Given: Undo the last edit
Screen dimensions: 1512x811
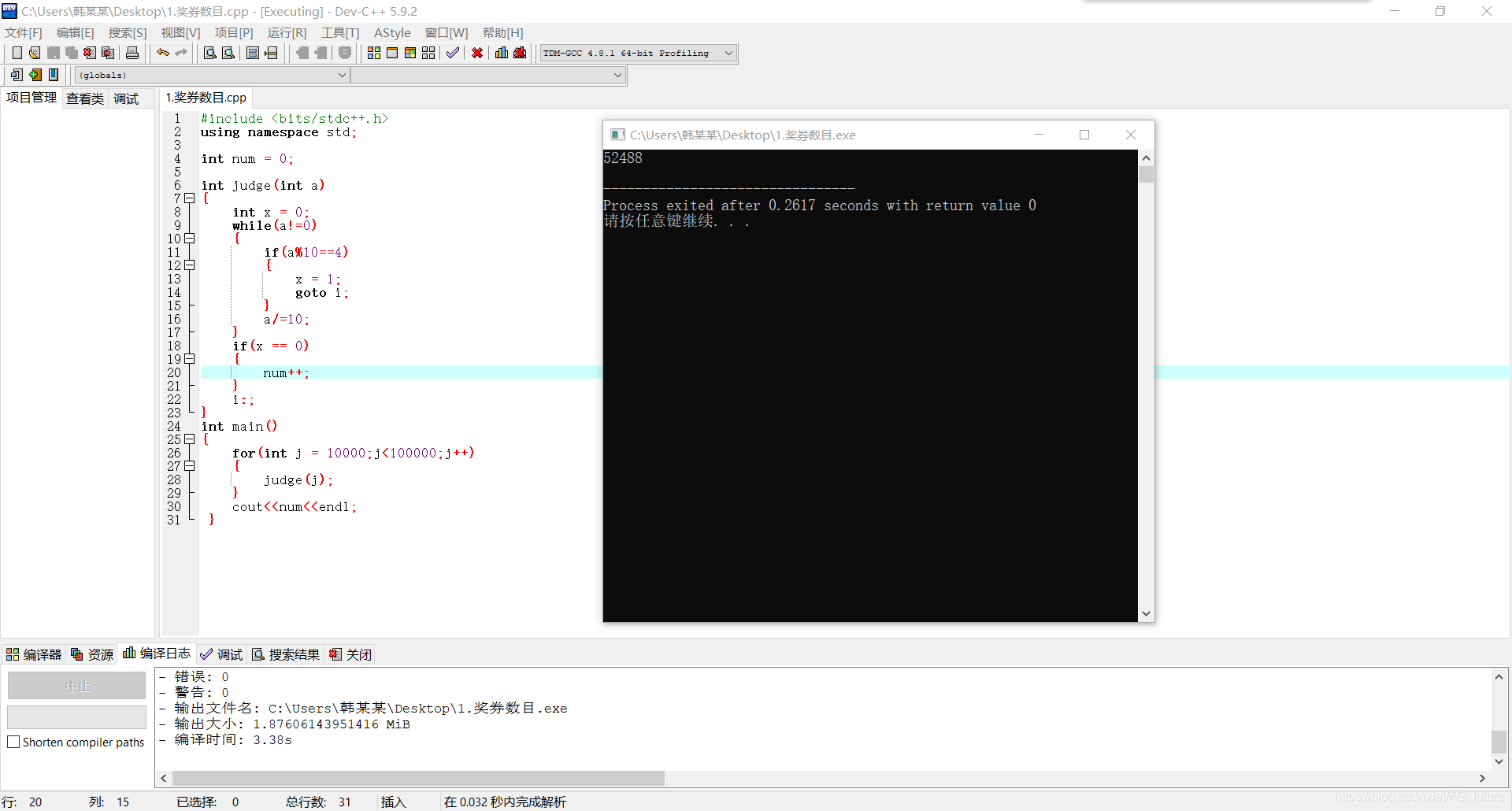Looking at the screenshot, I should point(163,53).
